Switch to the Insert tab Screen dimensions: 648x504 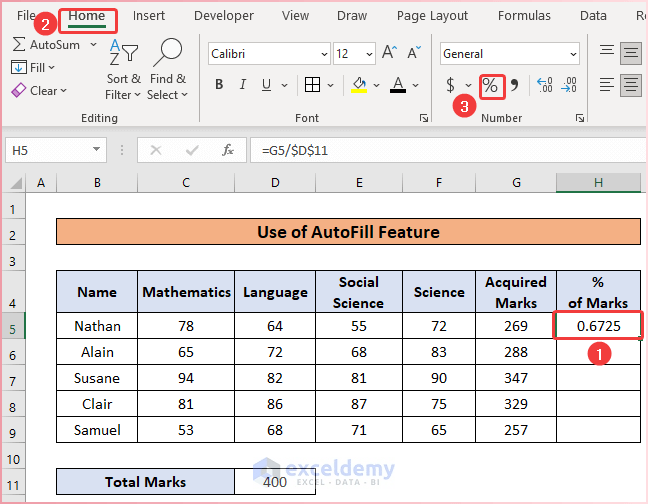click(x=149, y=16)
